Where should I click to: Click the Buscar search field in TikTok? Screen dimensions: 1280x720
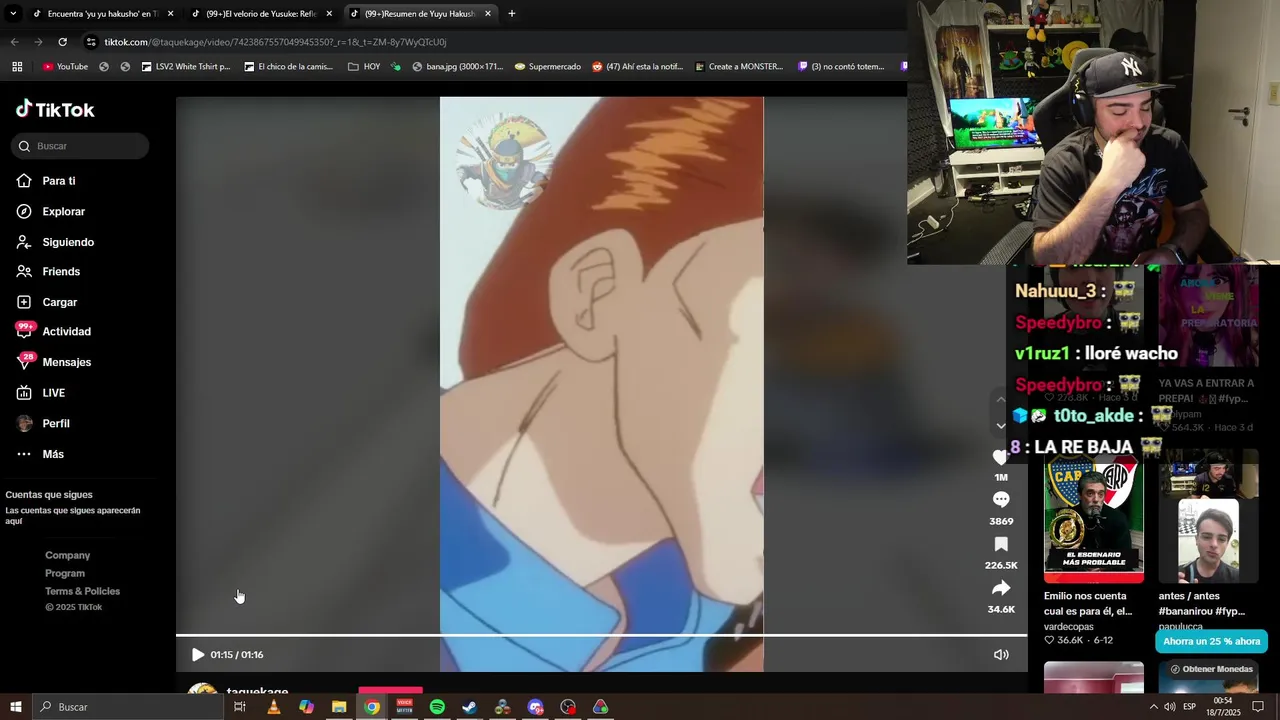click(x=80, y=146)
